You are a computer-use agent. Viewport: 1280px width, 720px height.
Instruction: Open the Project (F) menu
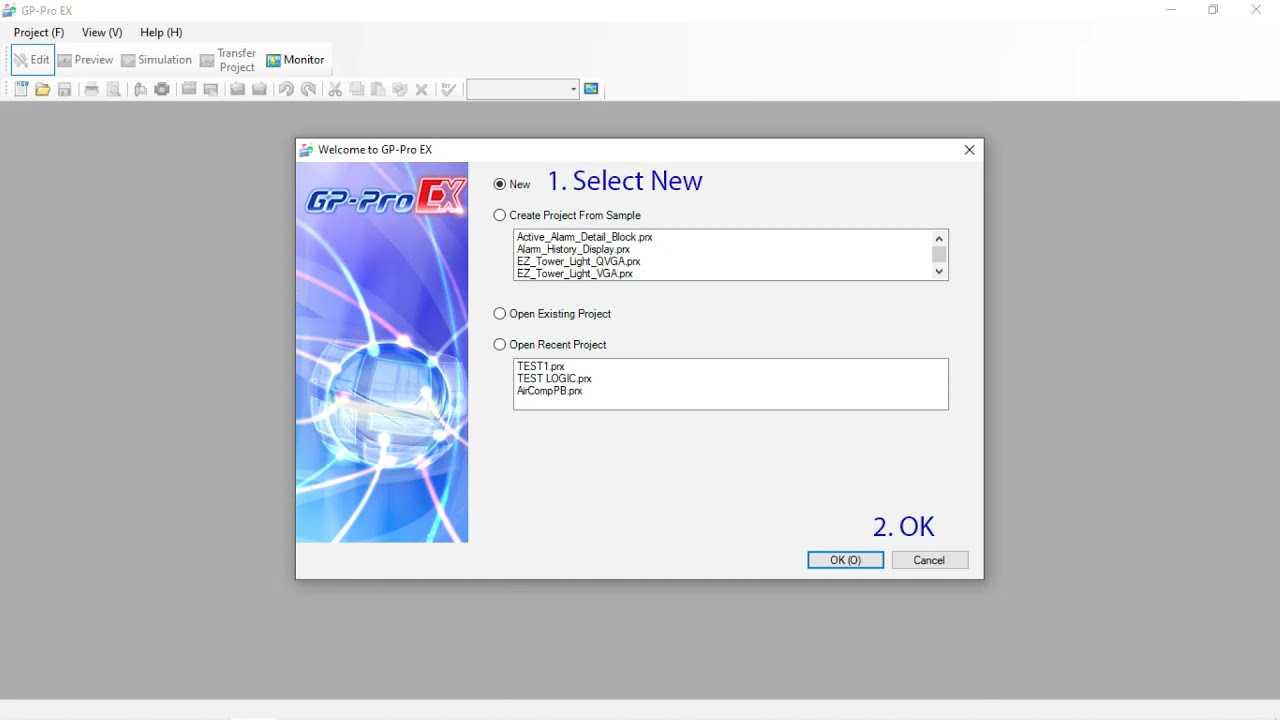(x=39, y=32)
